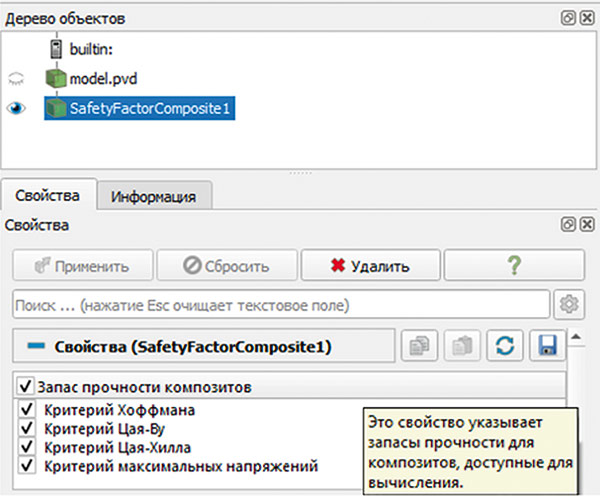This screenshot has height=496, width=600.
Task: Click the save properties floppy disk icon
Action: [547, 346]
